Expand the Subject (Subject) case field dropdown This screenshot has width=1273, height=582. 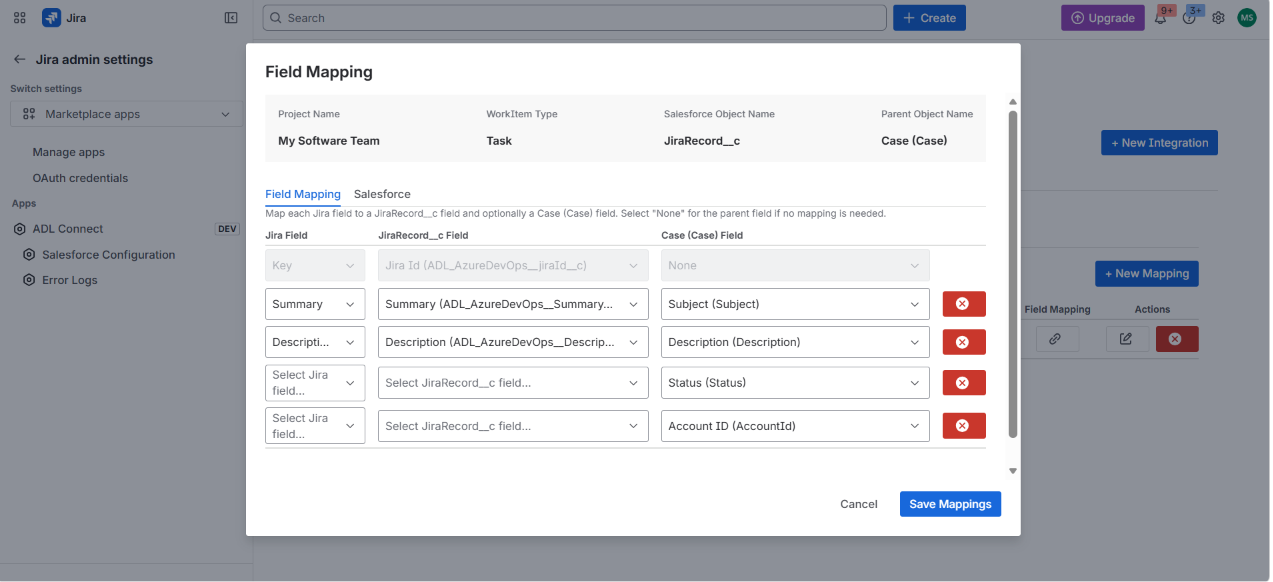point(795,304)
